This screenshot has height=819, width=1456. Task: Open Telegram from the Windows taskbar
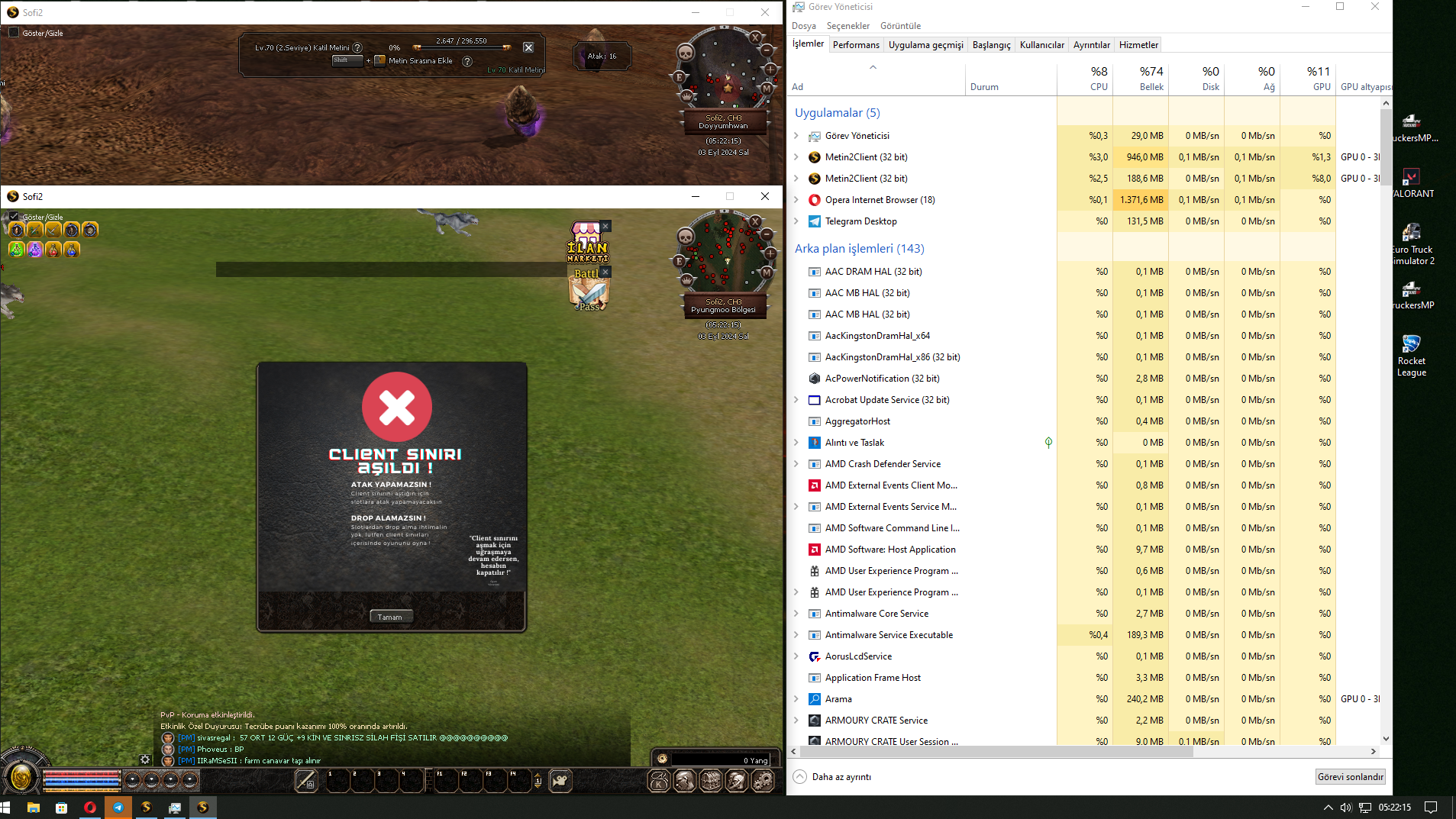click(x=118, y=807)
